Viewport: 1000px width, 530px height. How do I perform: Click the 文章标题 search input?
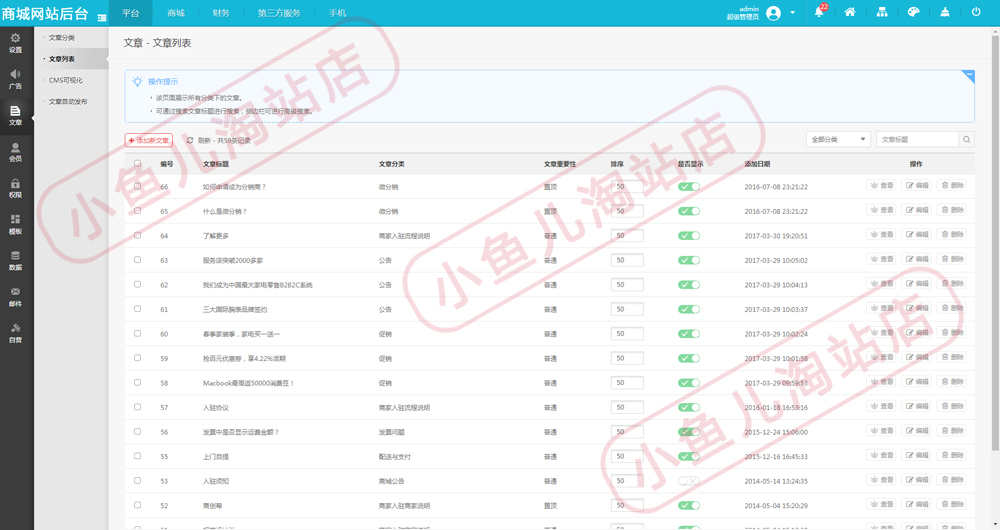[x=917, y=139]
